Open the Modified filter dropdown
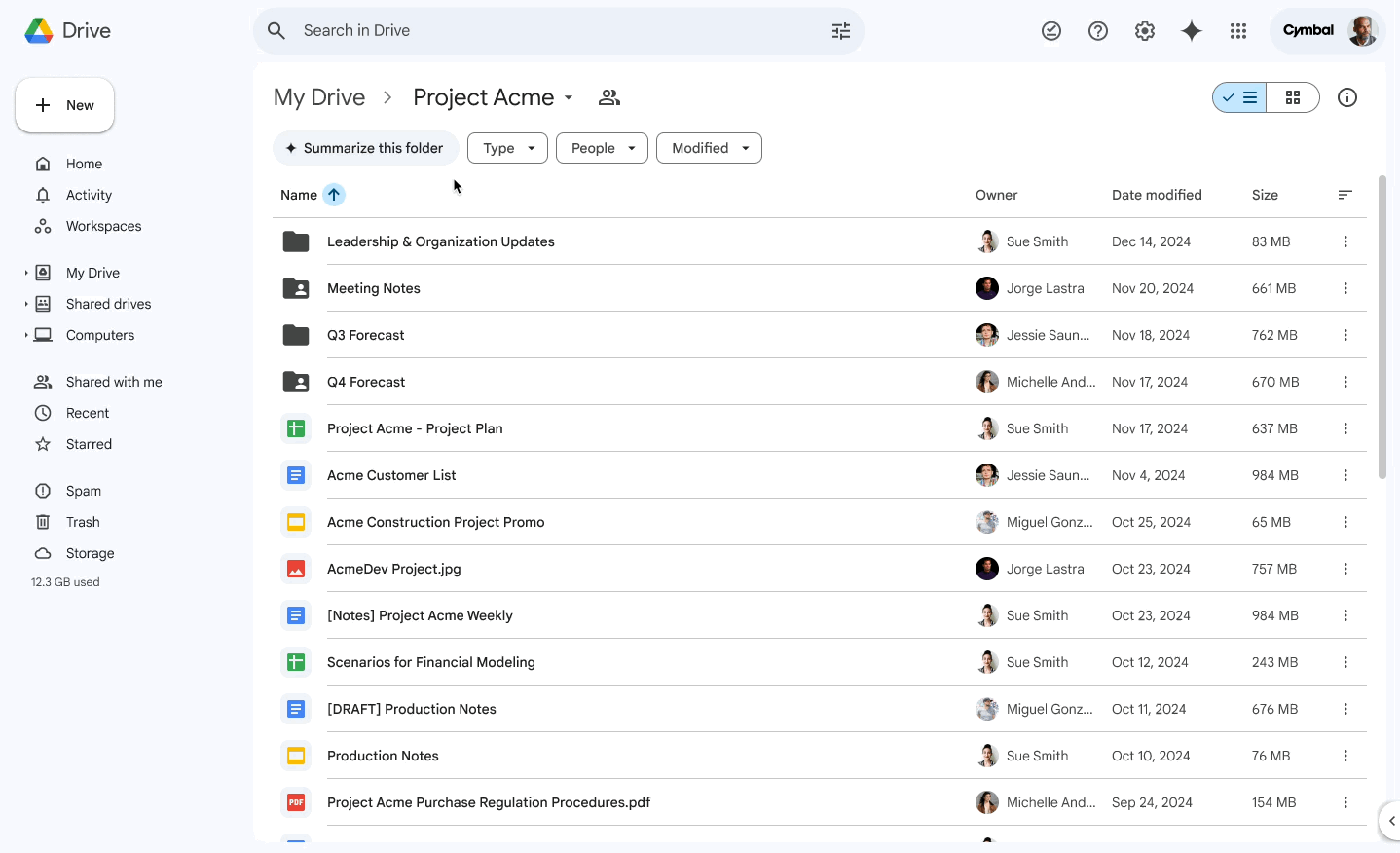The image size is (1400, 853). click(709, 148)
